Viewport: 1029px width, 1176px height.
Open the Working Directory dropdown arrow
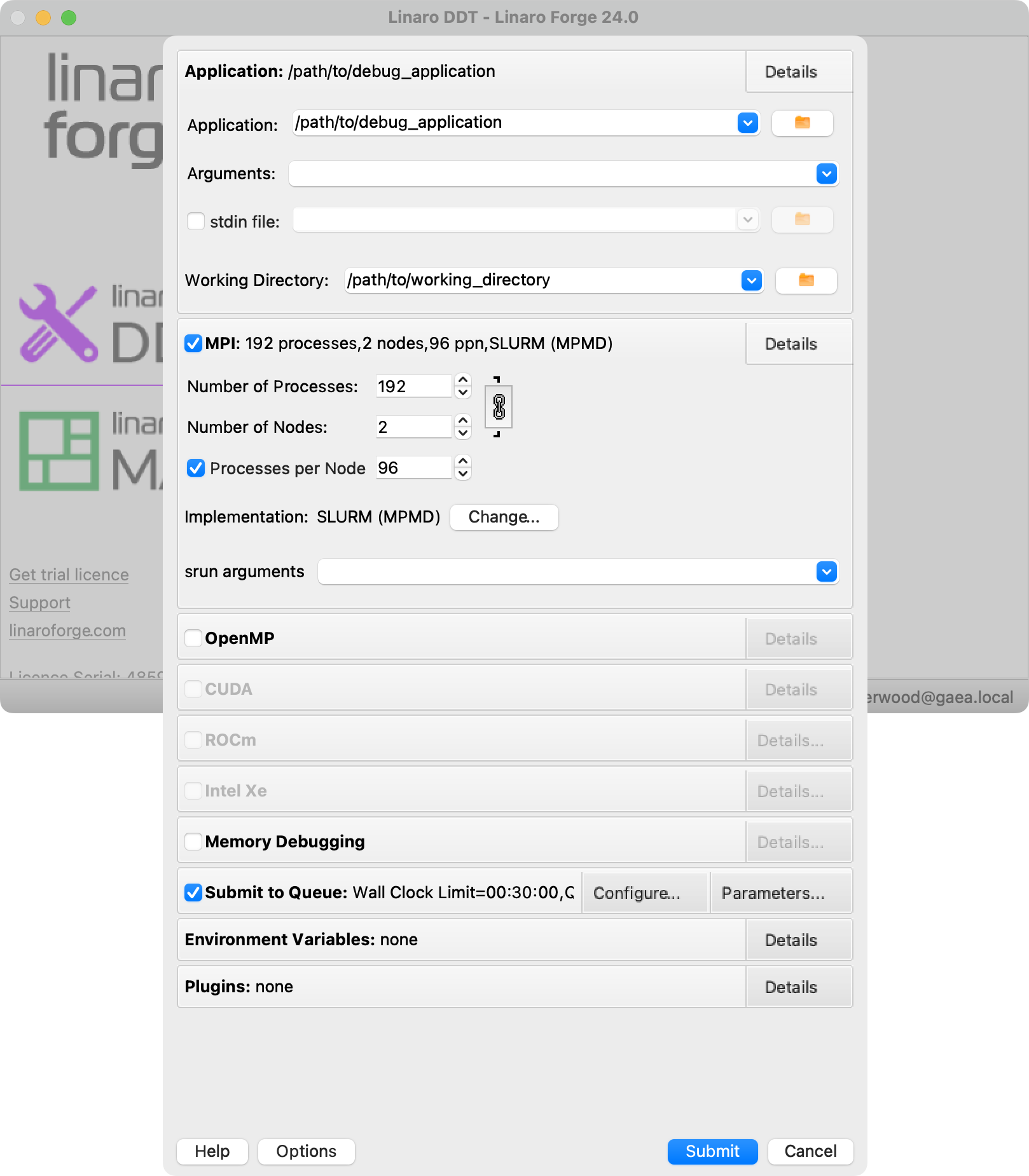point(752,280)
